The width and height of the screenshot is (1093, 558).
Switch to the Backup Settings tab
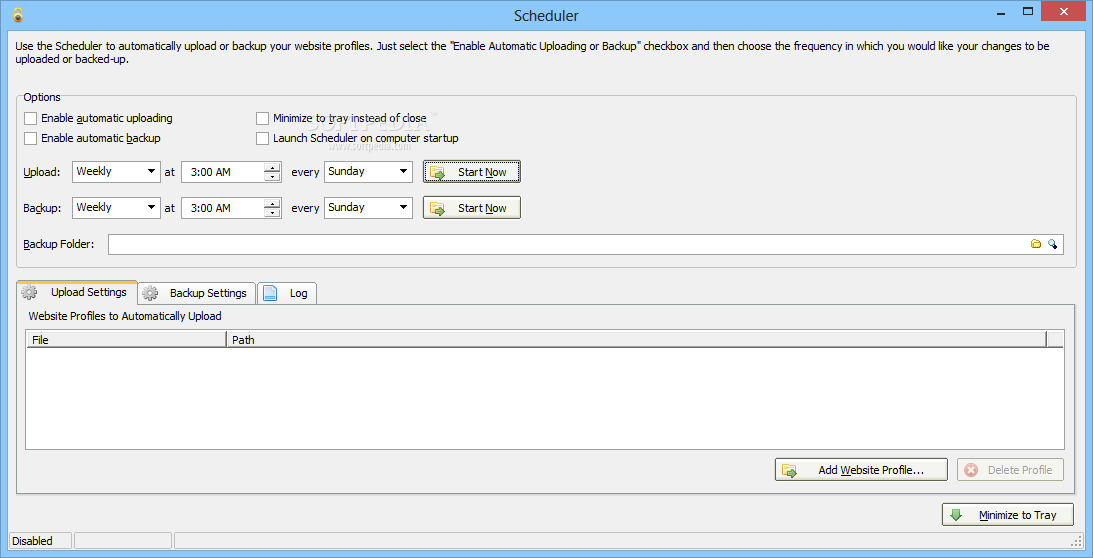(x=197, y=293)
